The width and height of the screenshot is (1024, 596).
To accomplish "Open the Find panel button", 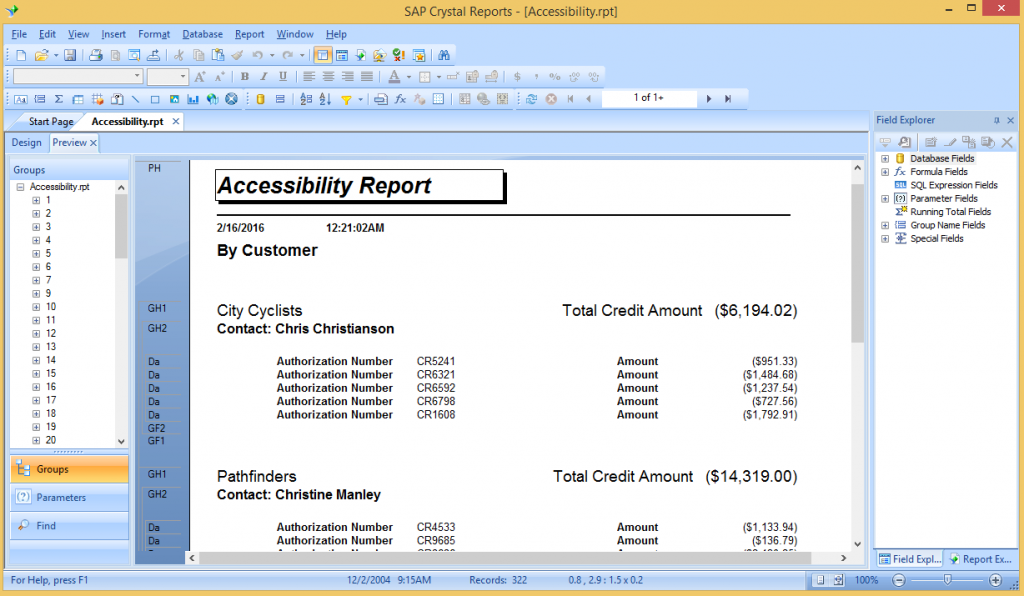I will click(69, 525).
